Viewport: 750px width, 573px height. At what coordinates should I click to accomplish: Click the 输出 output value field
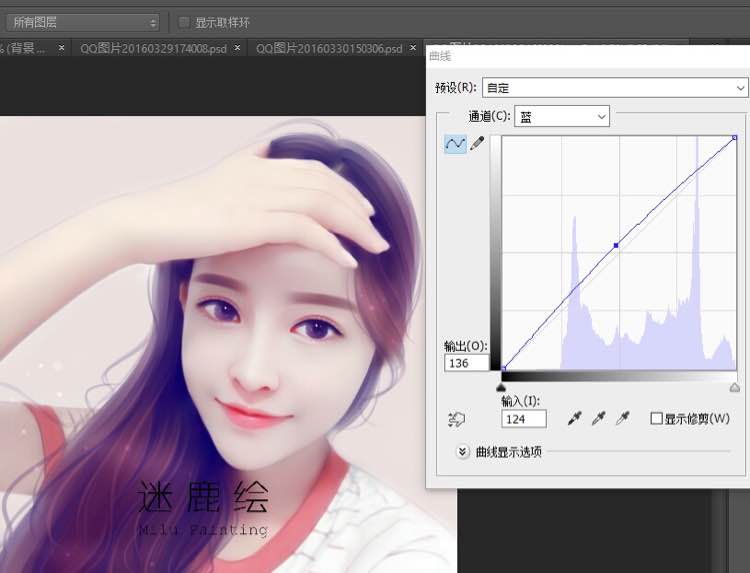(x=467, y=363)
